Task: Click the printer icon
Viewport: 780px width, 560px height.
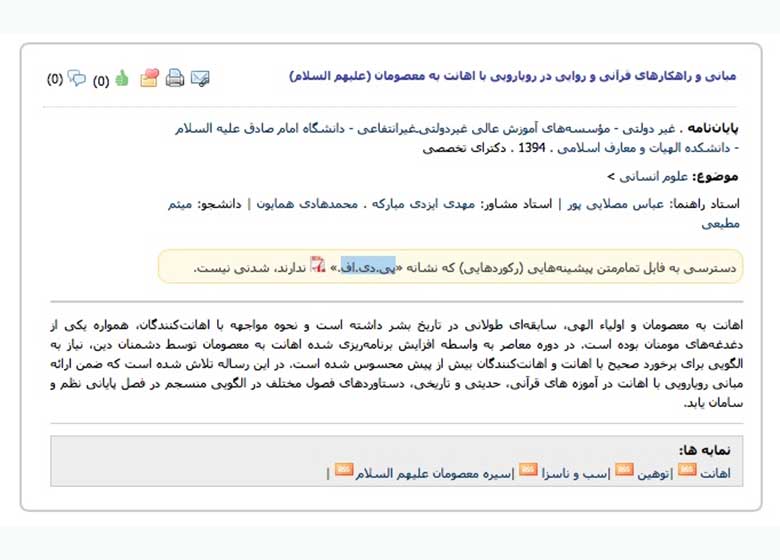Action: pos(175,78)
